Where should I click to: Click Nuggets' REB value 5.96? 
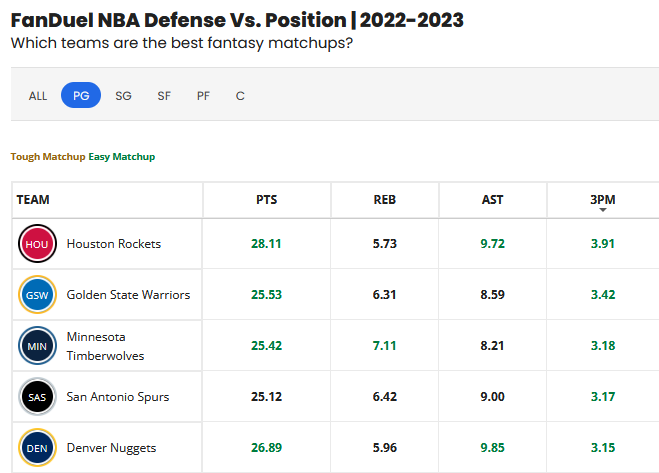click(385, 448)
